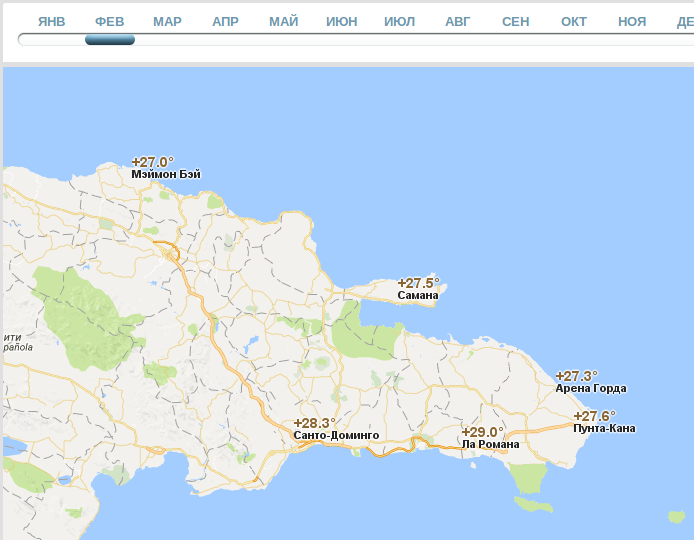Viewport: 694px width, 540px height.
Task: Choose the ИЮН month tab
Action: point(341,21)
